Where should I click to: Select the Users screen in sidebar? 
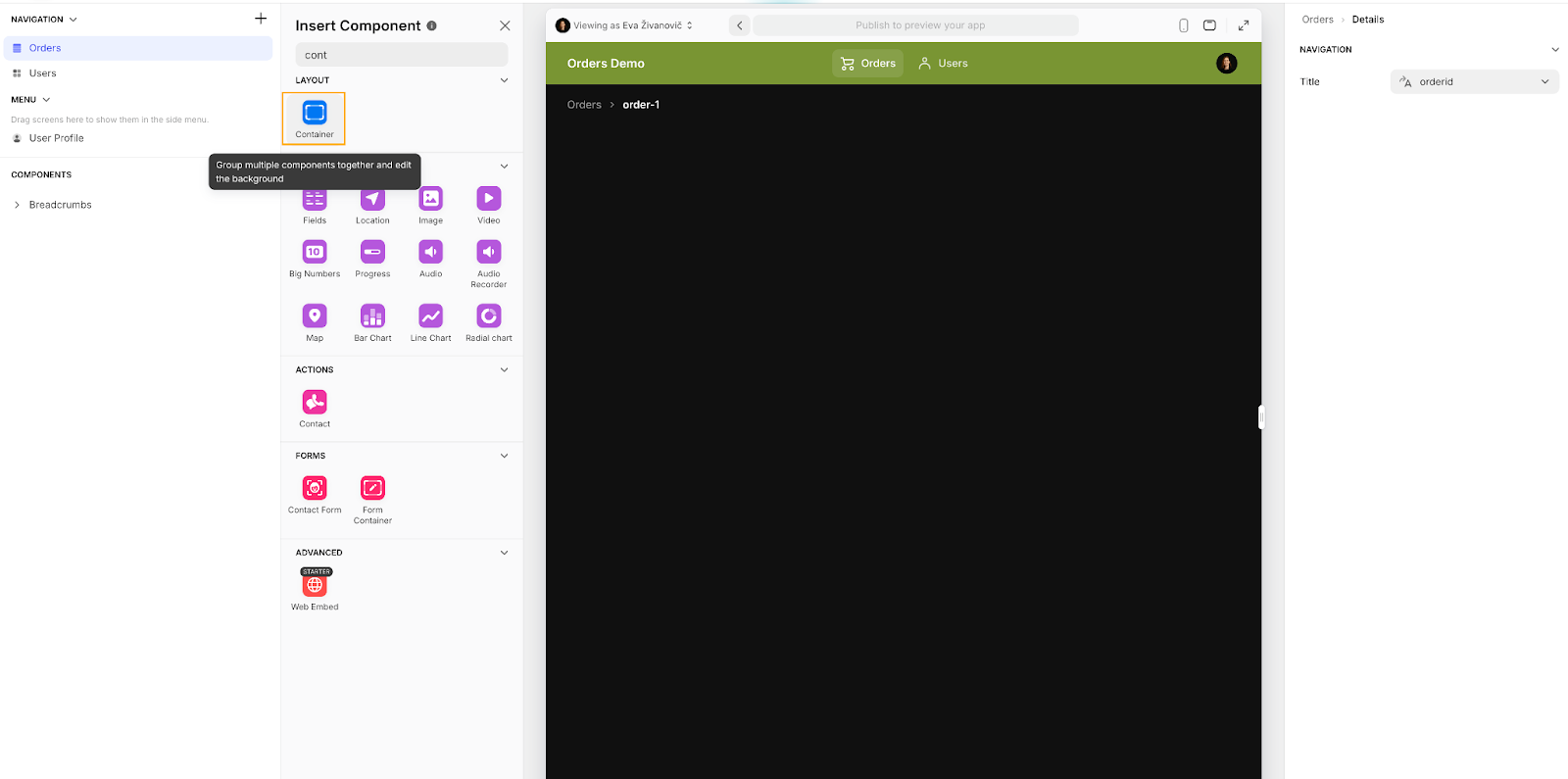click(138, 73)
